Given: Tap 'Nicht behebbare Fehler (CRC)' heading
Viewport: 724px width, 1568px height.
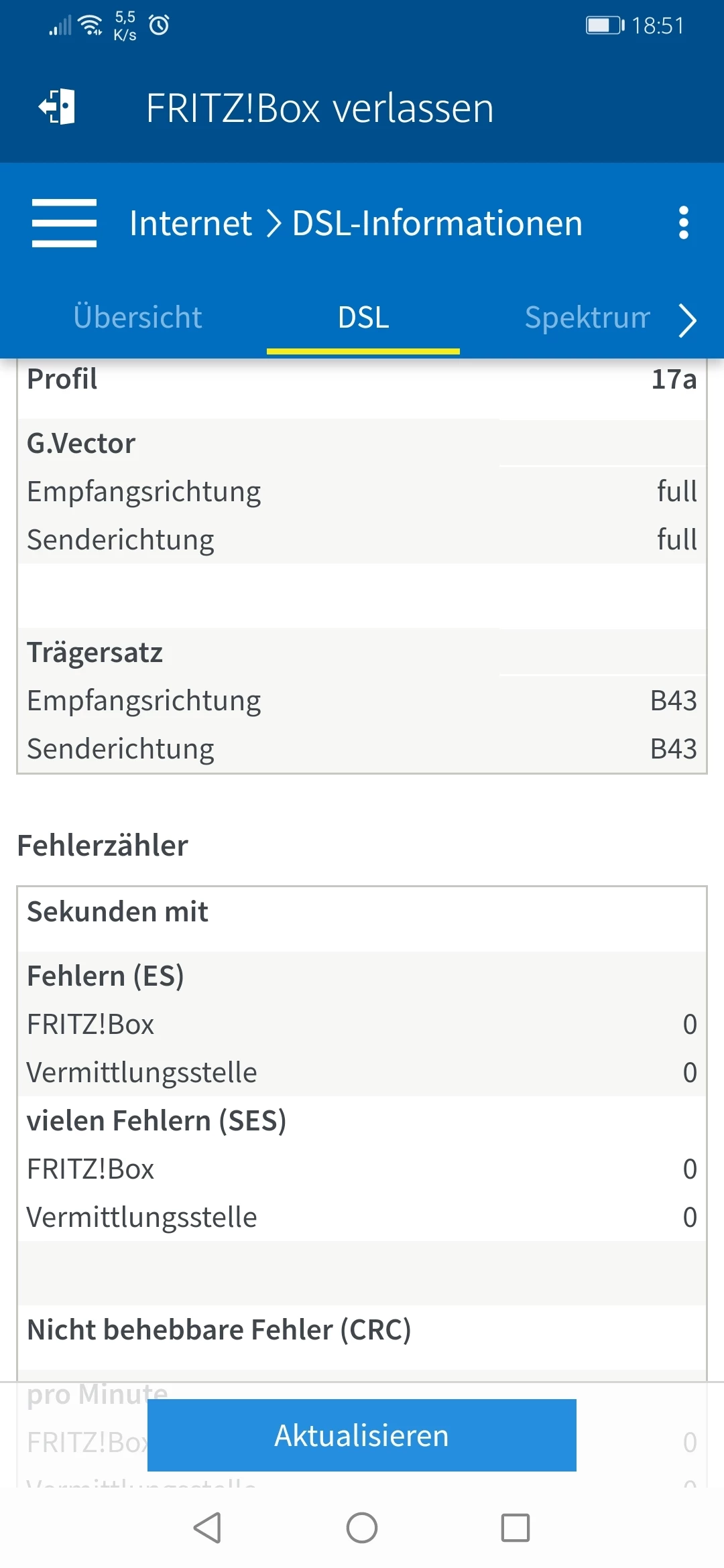Looking at the screenshot, I should [219, 1330].
